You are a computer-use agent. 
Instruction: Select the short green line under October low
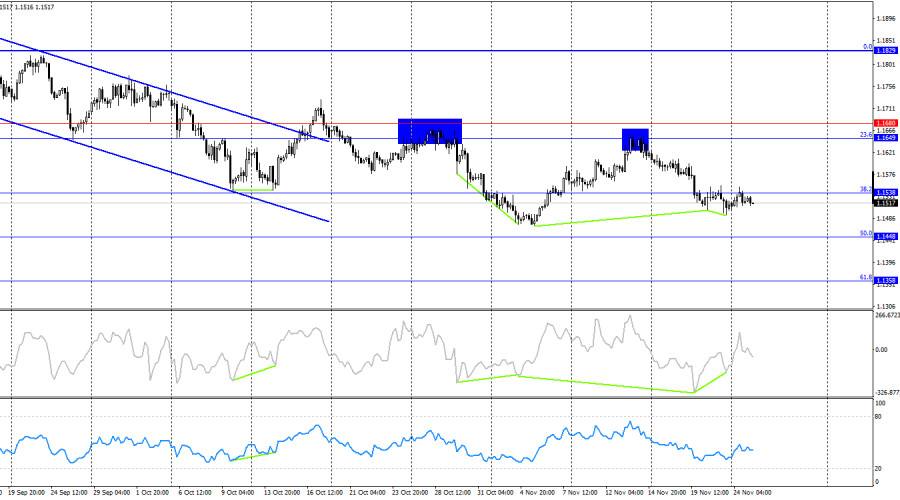[254, 189]
